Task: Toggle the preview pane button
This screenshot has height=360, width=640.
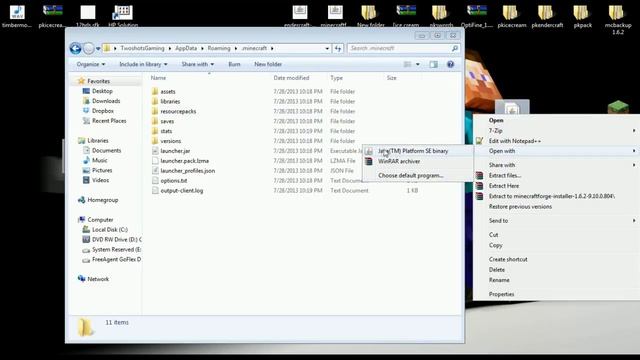Action: click(x=433, y=64)
